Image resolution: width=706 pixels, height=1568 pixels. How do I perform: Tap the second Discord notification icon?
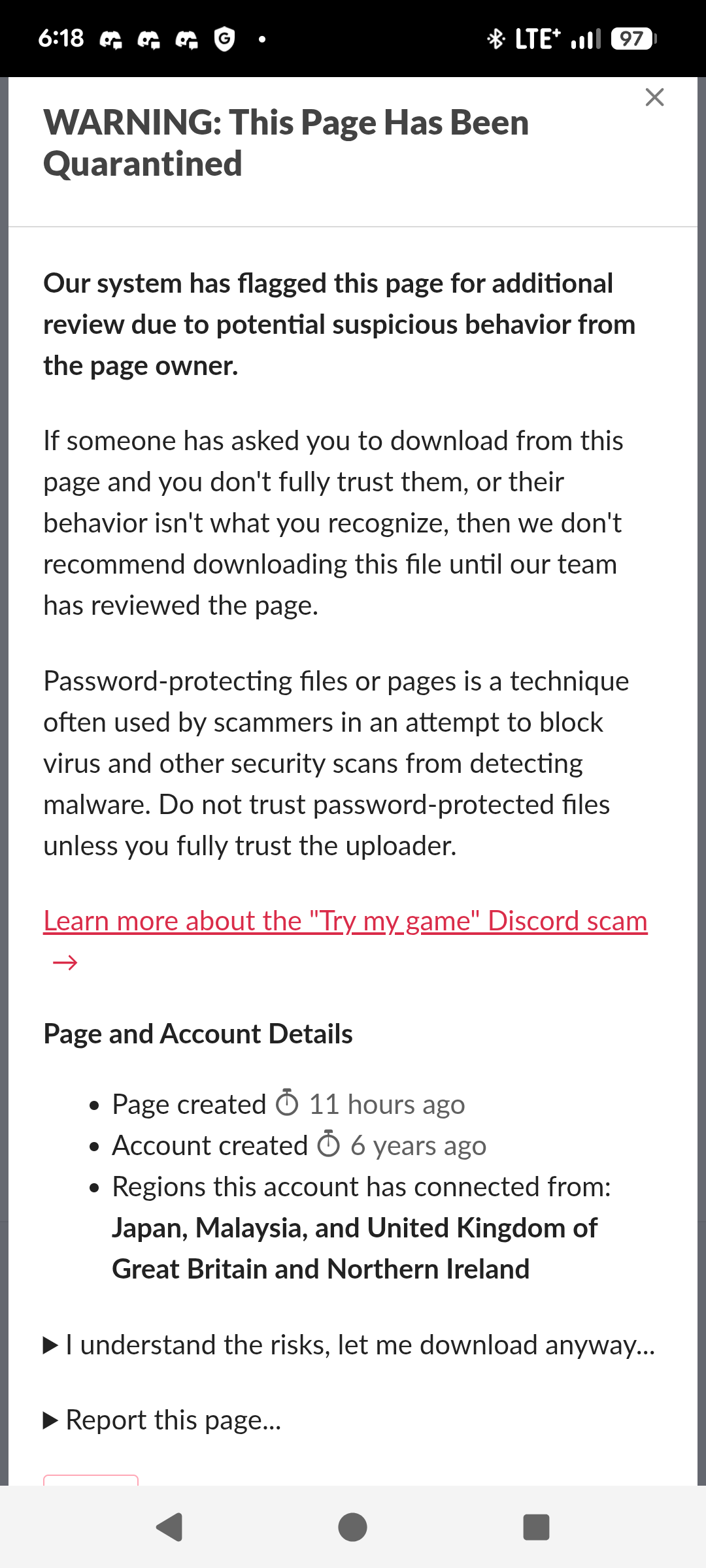coord(148,40)
